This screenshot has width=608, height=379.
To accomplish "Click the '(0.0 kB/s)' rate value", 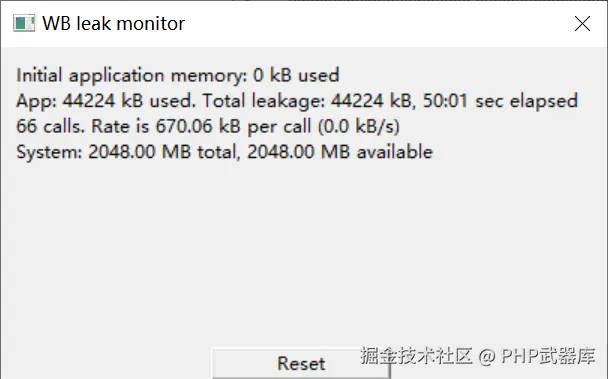I will (359, 126).
